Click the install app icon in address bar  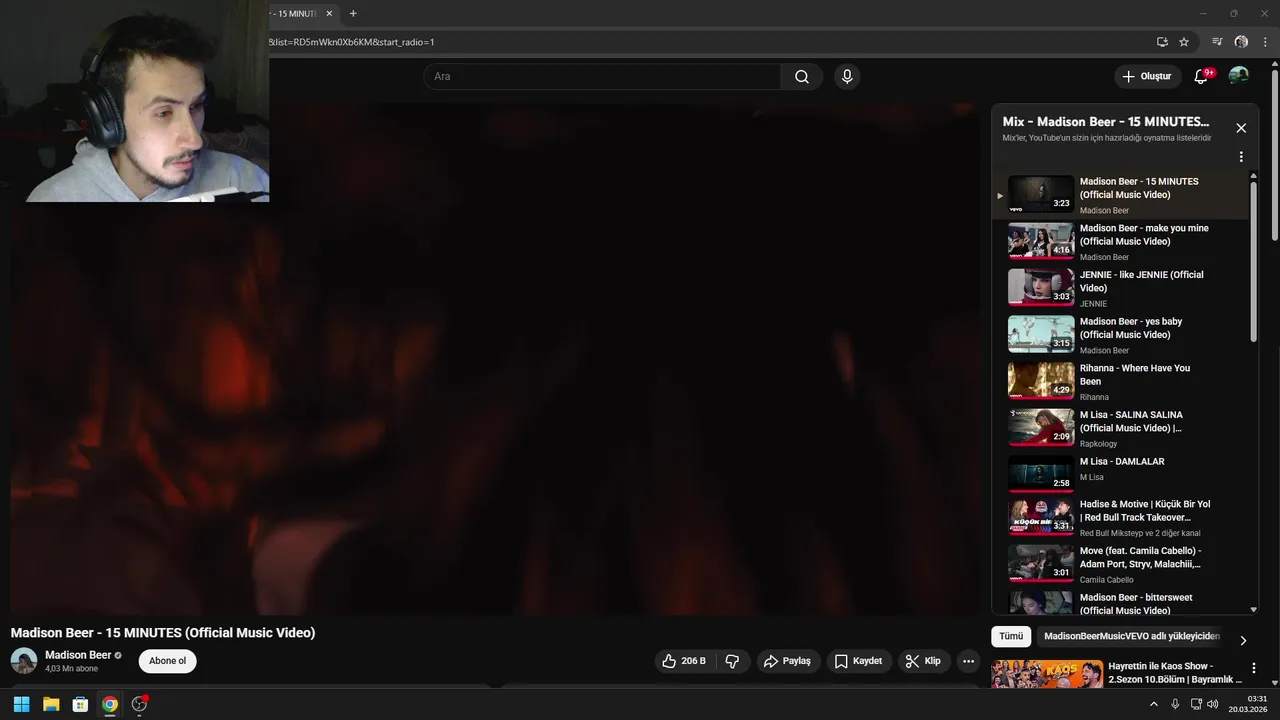1162,42
